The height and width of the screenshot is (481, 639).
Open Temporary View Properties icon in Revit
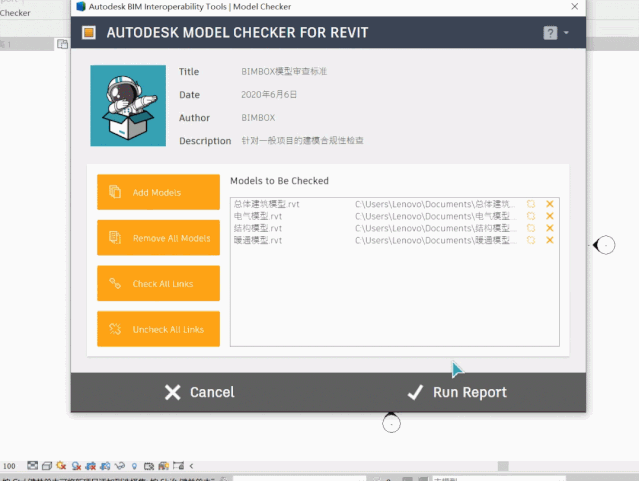click(x=149, y=466)
